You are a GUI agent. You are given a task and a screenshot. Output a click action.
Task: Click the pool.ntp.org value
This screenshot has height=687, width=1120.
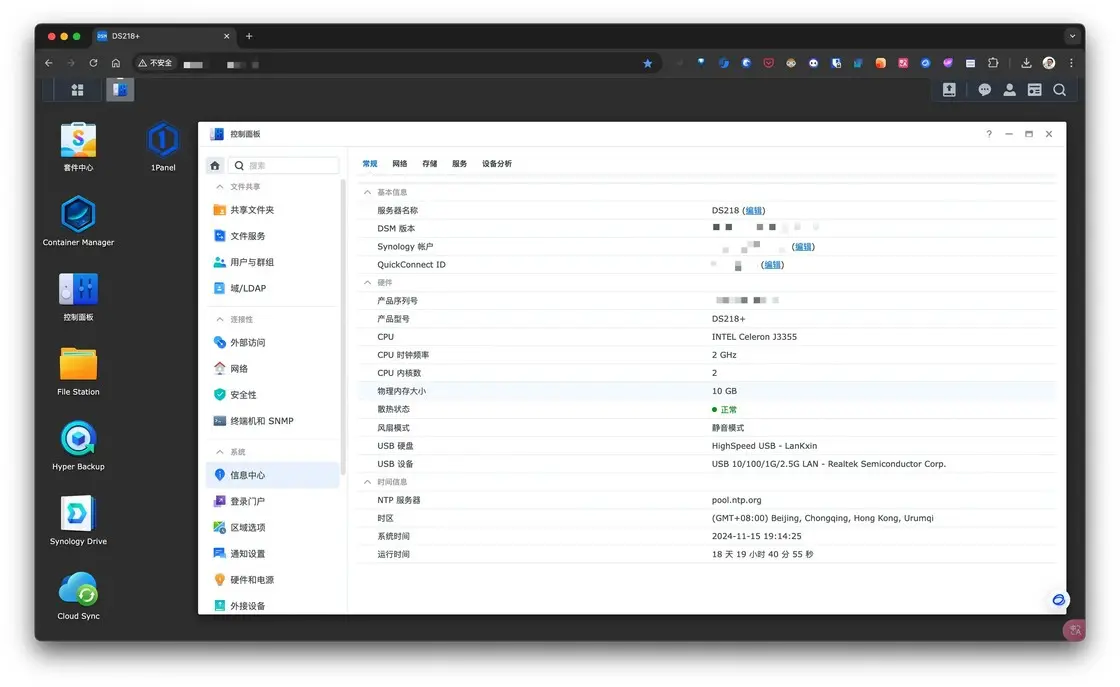(x=736, y=500)
